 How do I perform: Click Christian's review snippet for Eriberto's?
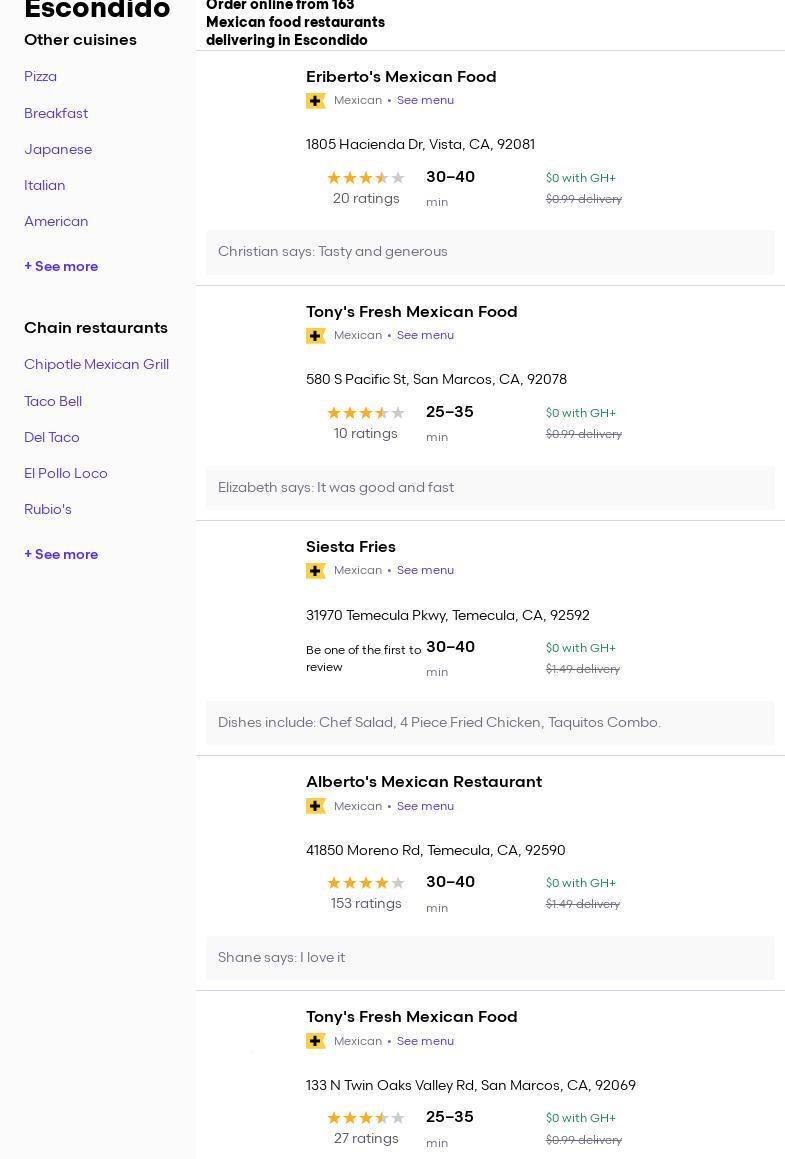333,252
